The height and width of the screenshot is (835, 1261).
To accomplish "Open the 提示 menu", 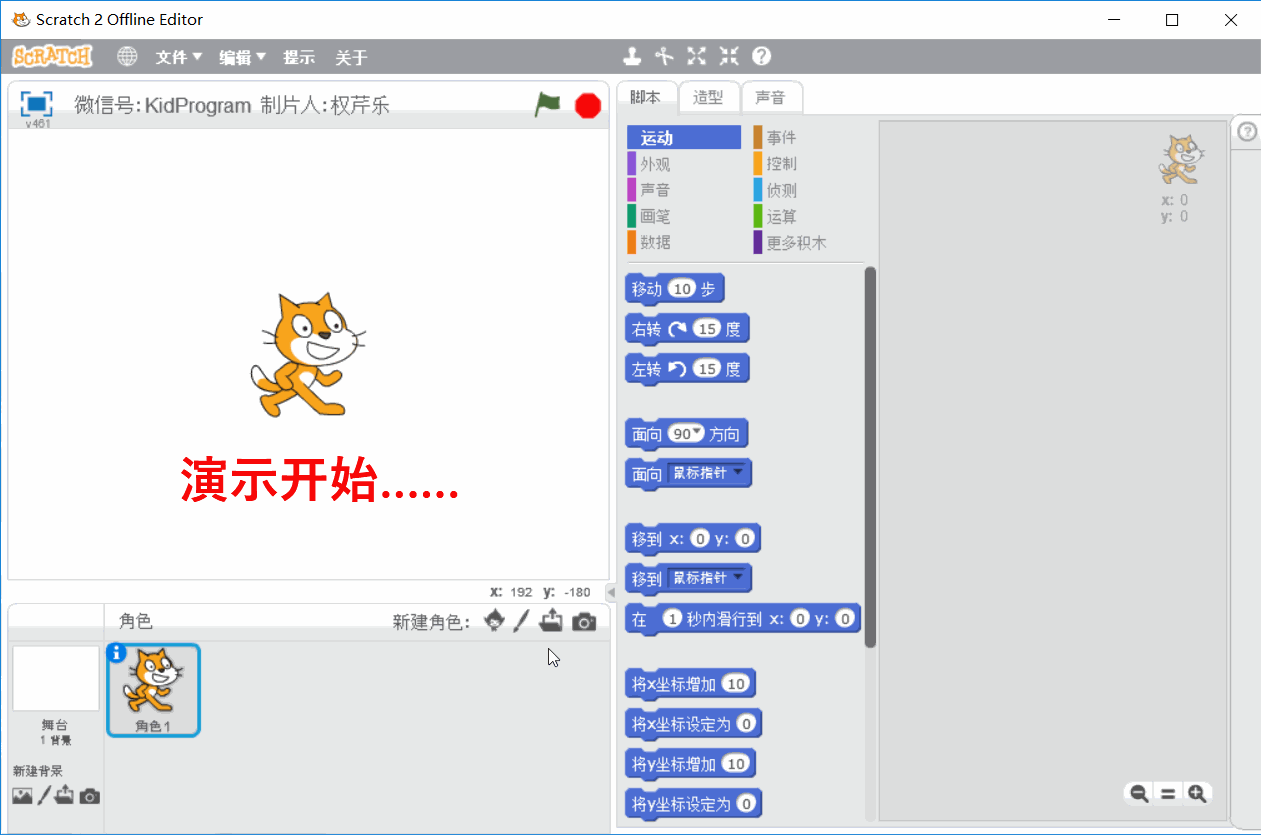I will point(299,57).
